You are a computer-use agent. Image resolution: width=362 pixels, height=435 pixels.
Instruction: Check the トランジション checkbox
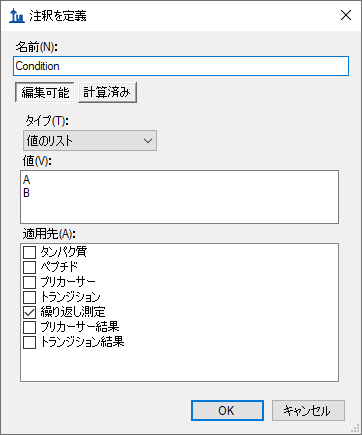coord(29,297)
